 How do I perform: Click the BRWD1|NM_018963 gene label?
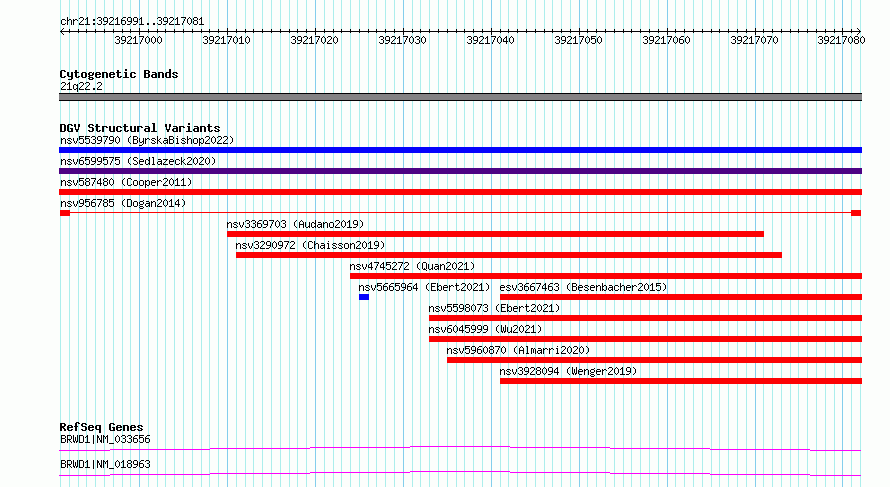click(105, 464)
